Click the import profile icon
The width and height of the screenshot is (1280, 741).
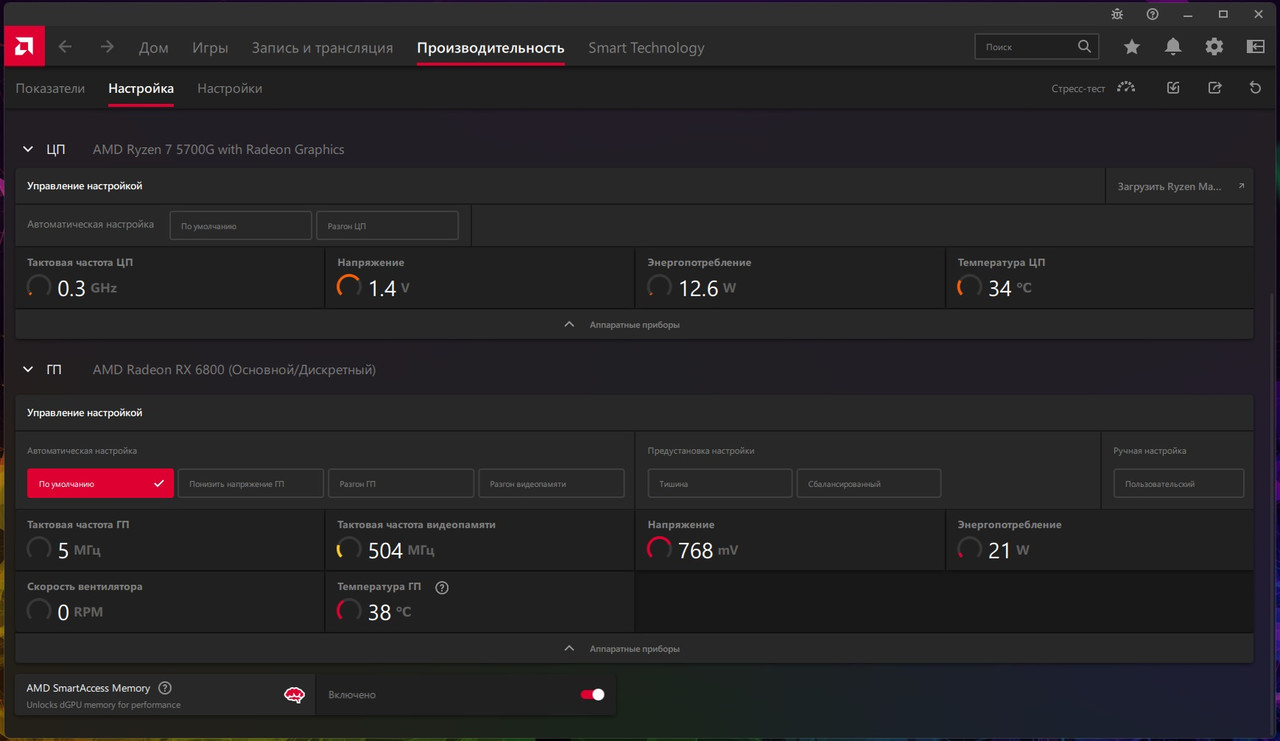pyautogui.click(x=1173, y=88)
